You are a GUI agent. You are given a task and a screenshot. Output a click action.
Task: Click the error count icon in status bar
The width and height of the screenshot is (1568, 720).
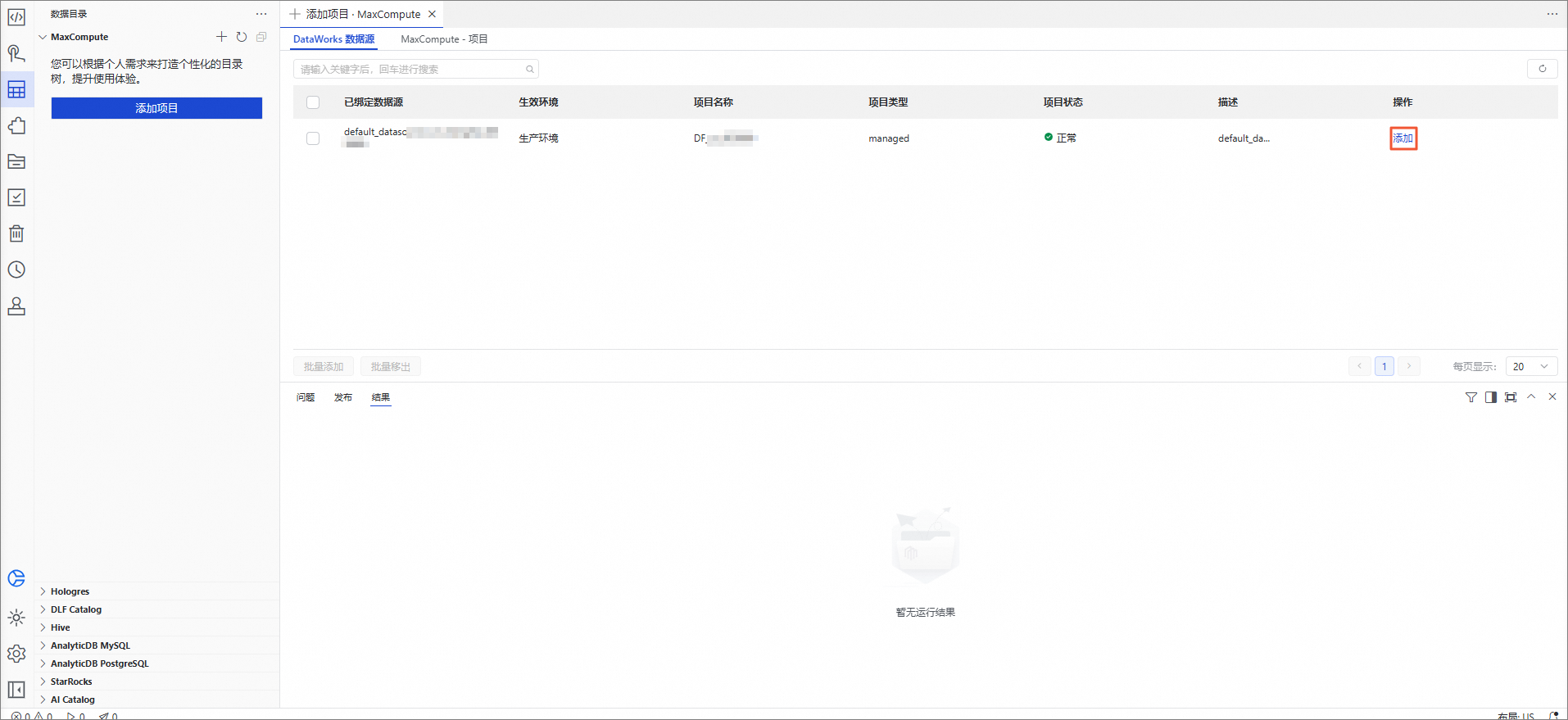point(16,716)
